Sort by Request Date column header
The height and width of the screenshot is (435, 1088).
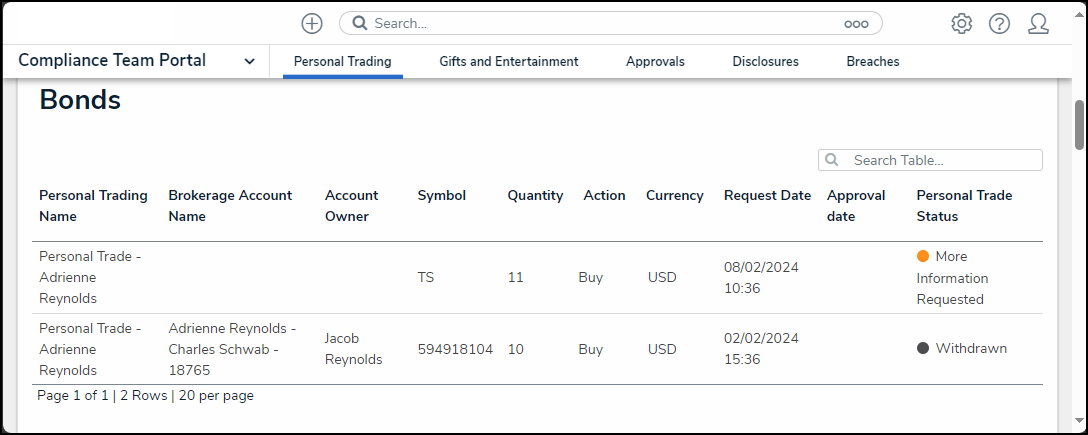(767, 195)
